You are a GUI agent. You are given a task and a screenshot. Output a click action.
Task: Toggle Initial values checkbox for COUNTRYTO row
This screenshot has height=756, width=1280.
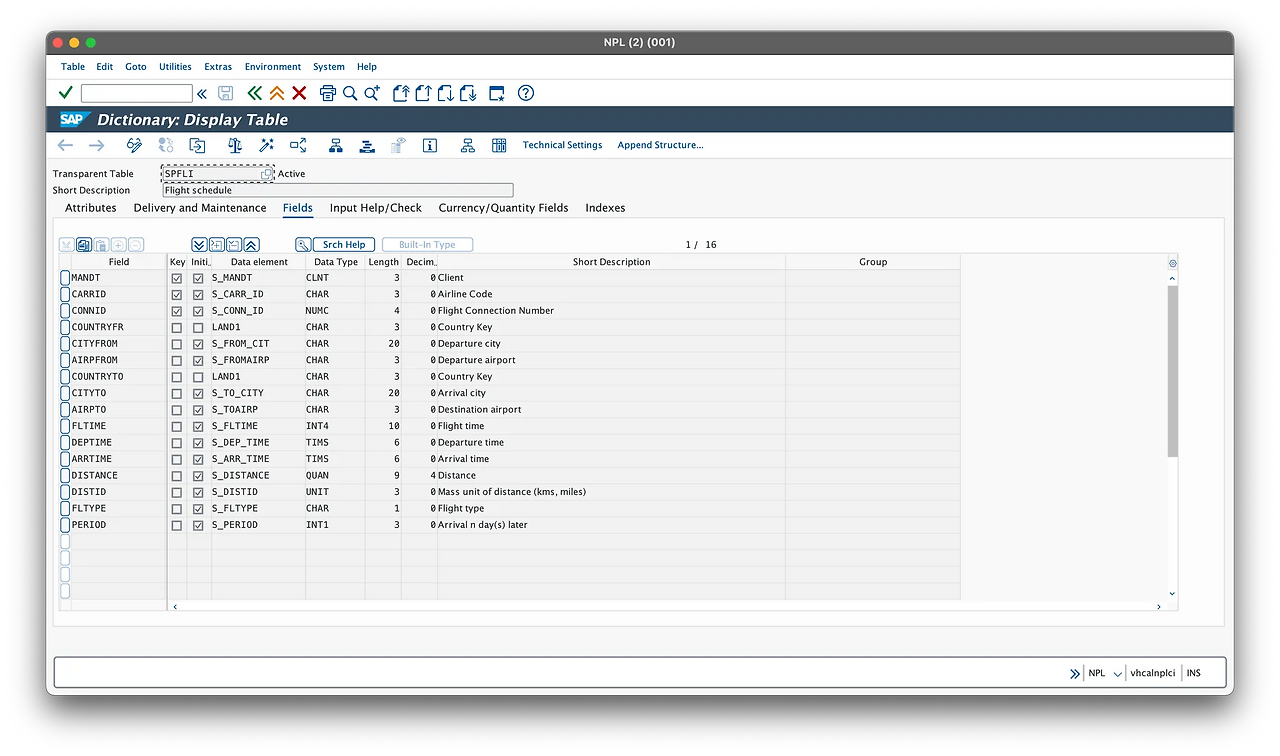[x=198, y=377]
